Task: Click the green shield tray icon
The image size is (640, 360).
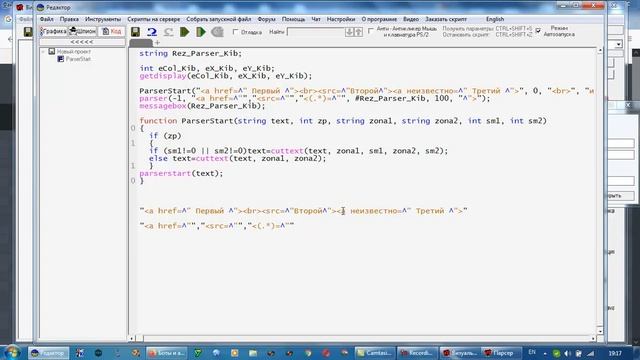Action: 556,353
